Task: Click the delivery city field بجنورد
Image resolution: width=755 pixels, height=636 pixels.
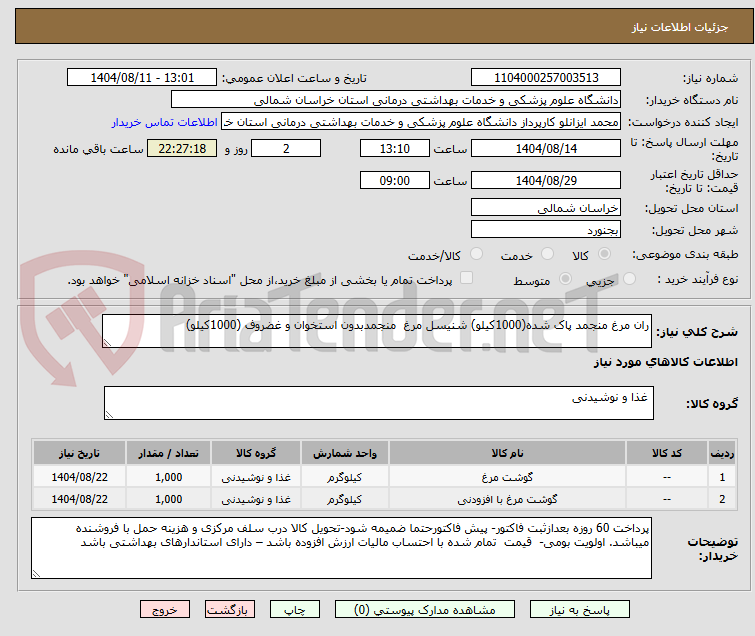Action: click(546, 230)
